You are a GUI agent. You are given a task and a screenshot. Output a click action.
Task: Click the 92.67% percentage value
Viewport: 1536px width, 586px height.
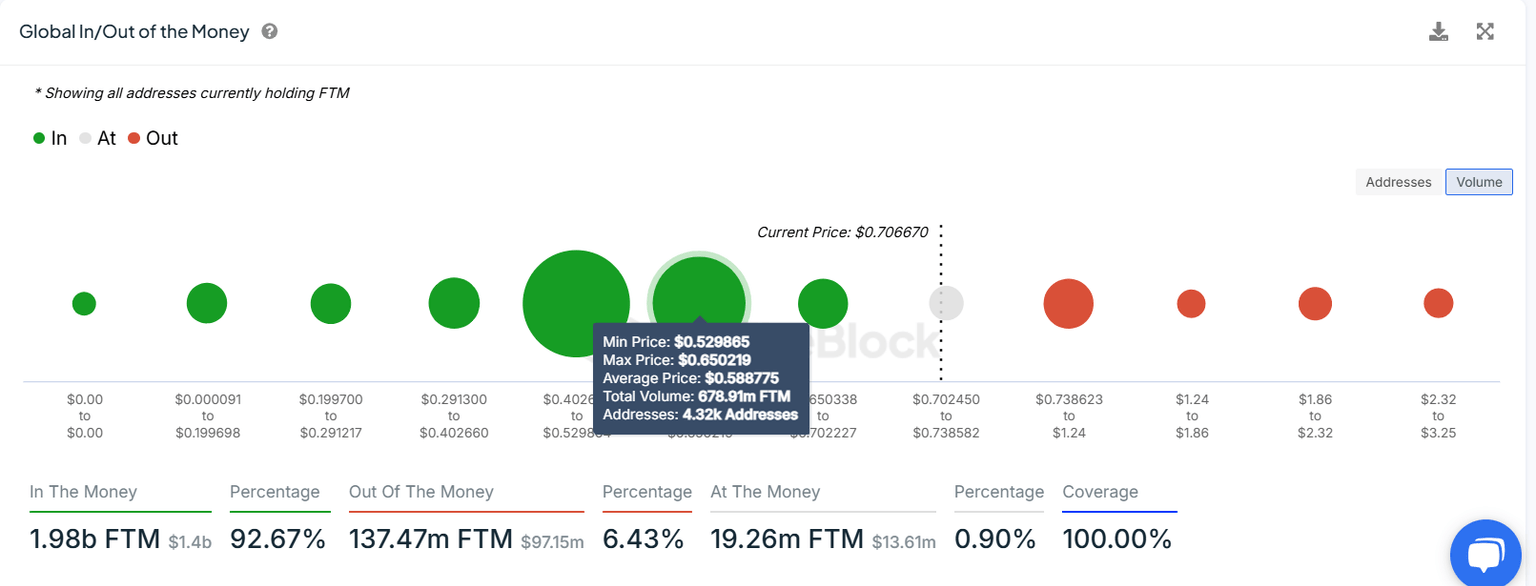coord(277,538)
